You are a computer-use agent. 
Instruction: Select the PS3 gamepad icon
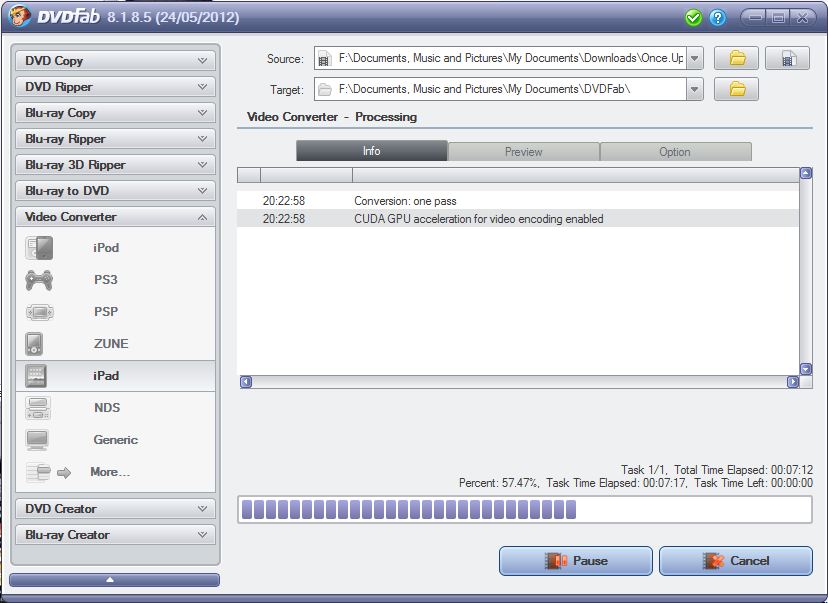click(39, 280)
